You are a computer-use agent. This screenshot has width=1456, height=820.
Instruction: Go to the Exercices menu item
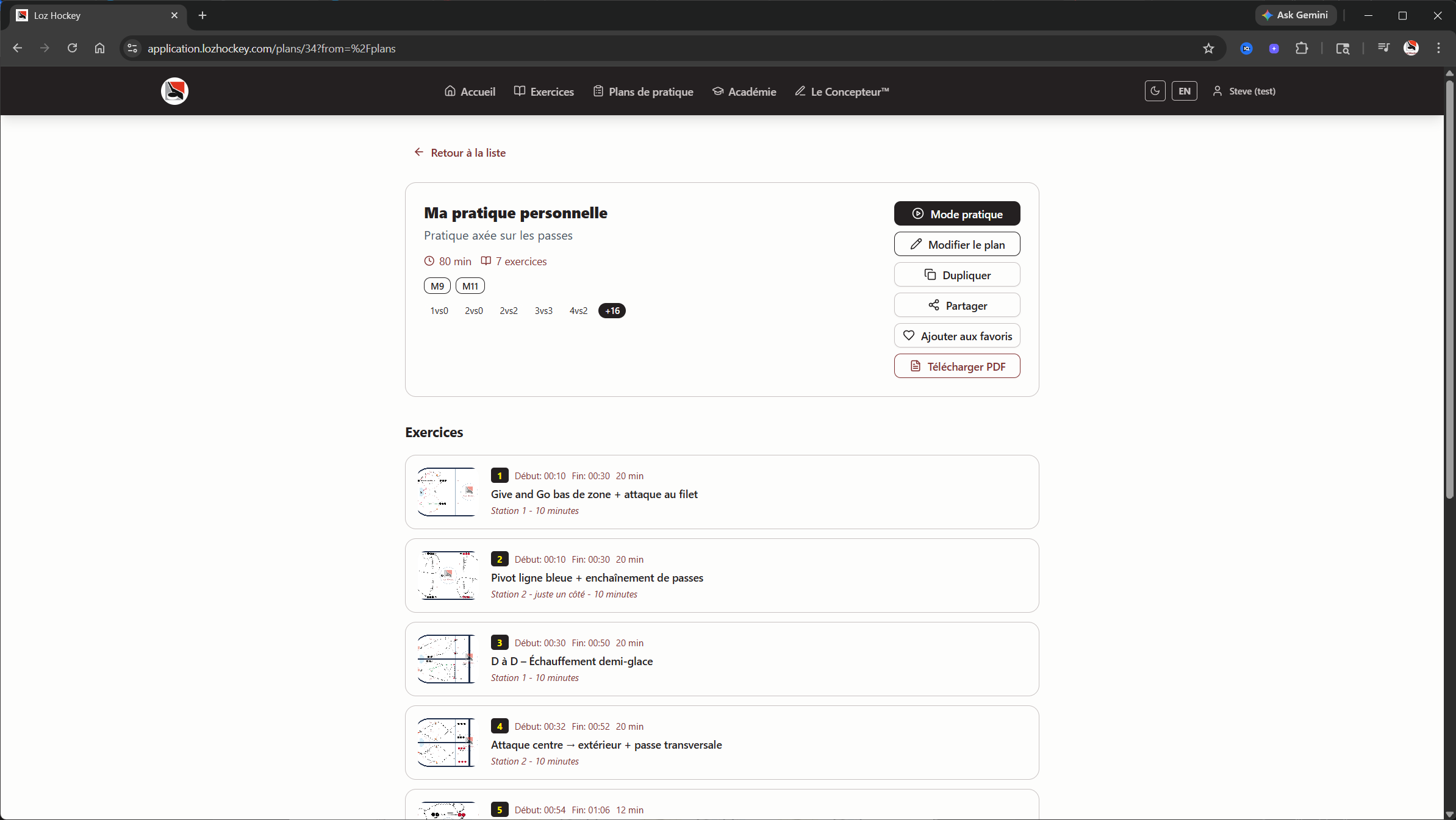click(543, 91)
